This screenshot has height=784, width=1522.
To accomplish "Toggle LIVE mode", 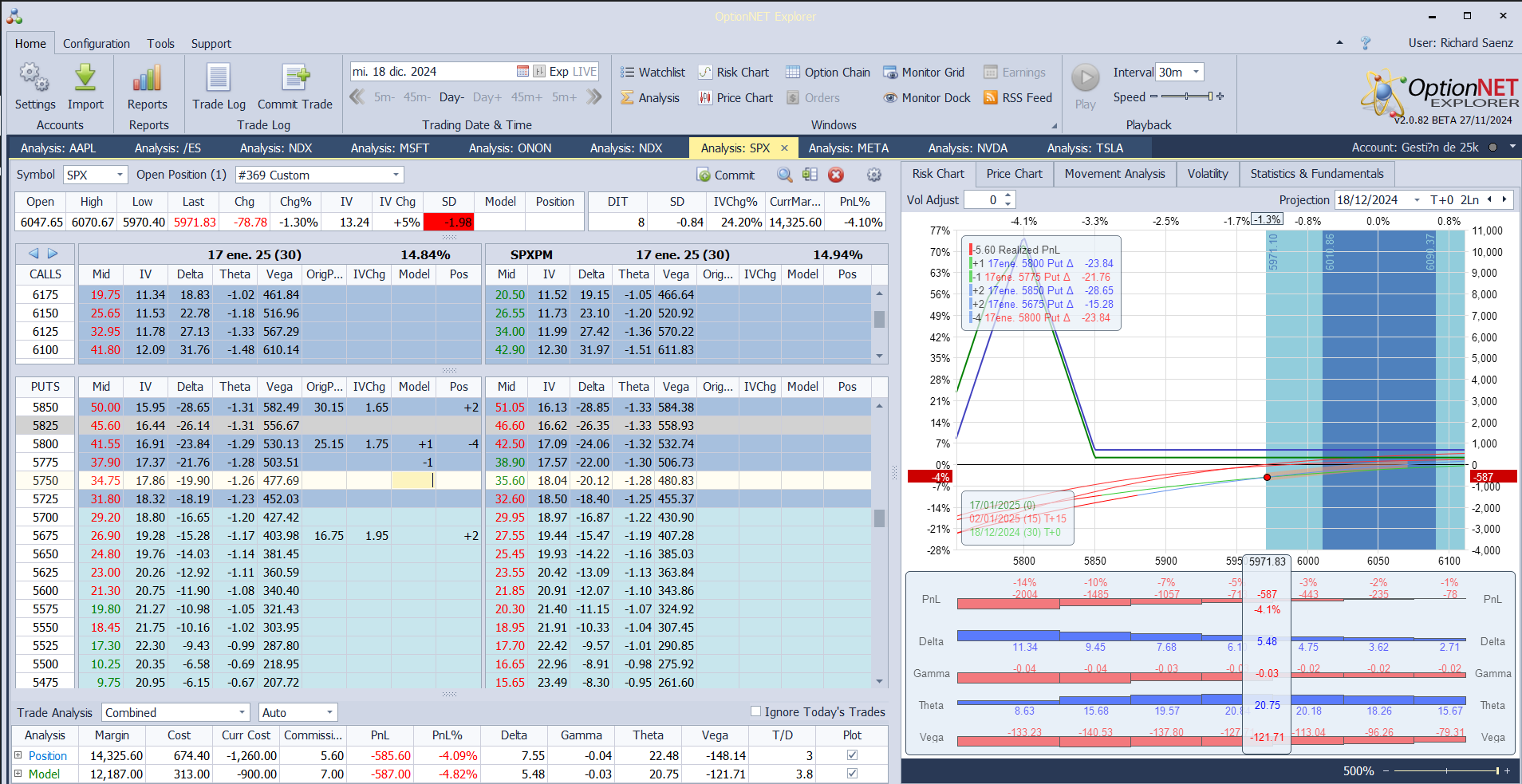I will (585, 72).
